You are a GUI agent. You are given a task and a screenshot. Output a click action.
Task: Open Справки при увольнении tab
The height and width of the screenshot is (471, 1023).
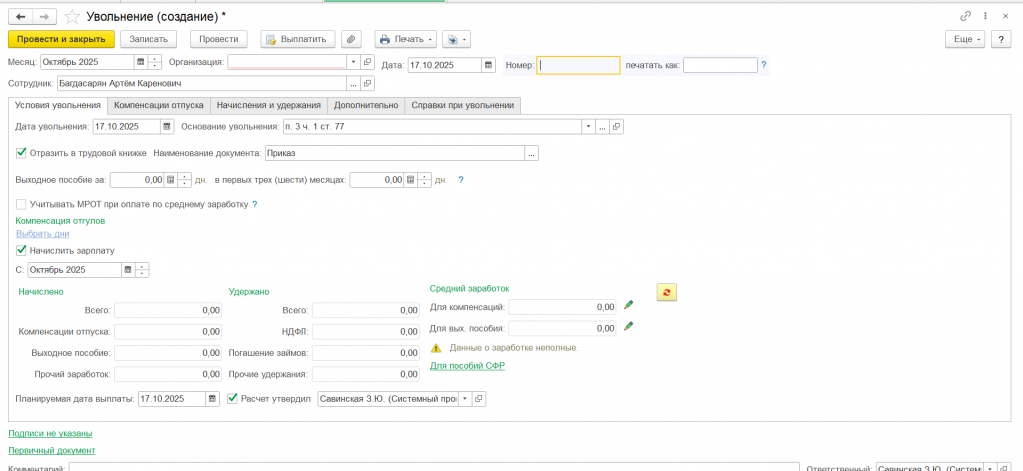(x=463, y=105)
